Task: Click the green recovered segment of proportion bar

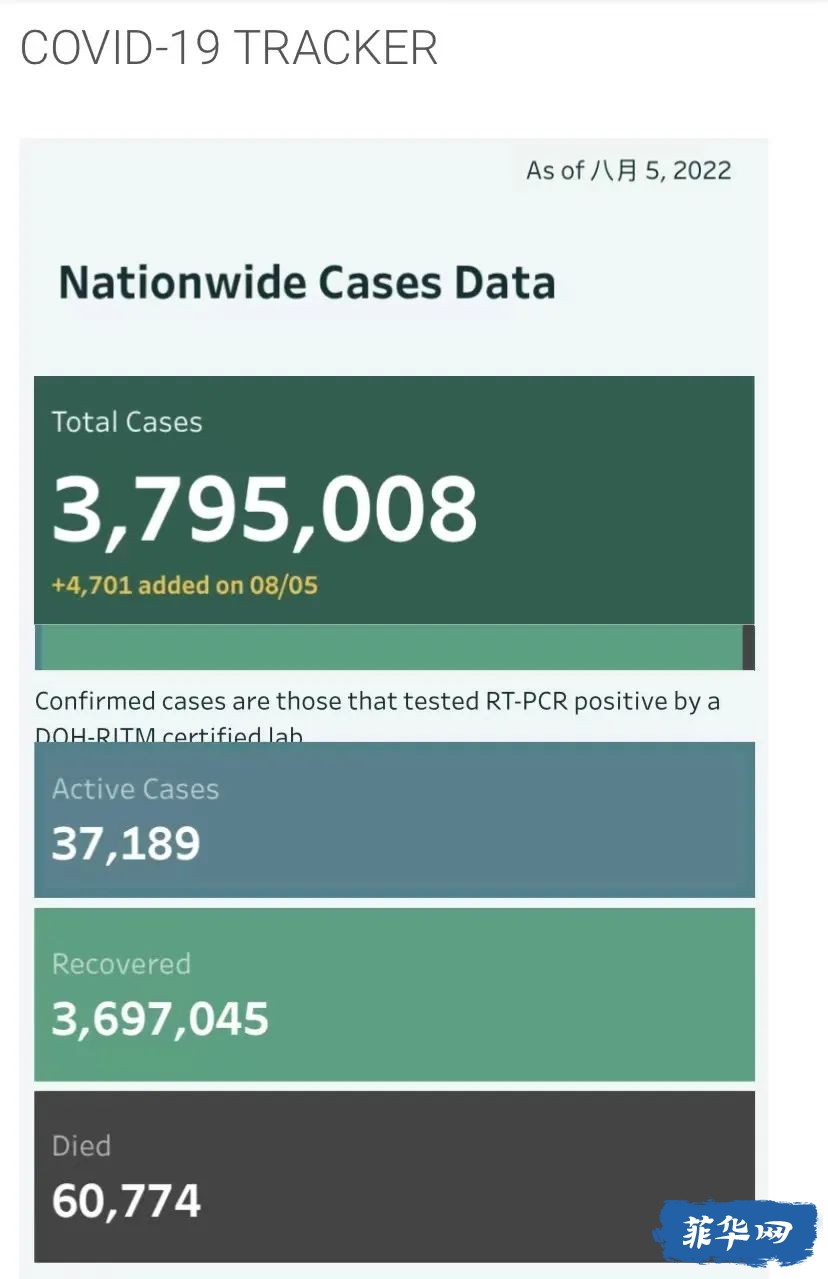Action: point(392,647)
